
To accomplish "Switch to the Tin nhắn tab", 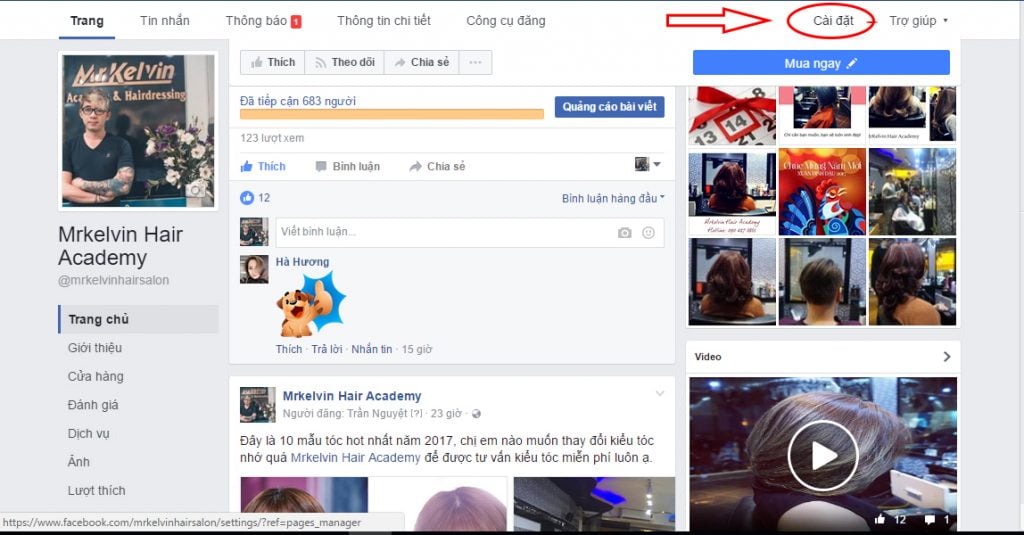I will pyautogui.click(x=165, y=20).
